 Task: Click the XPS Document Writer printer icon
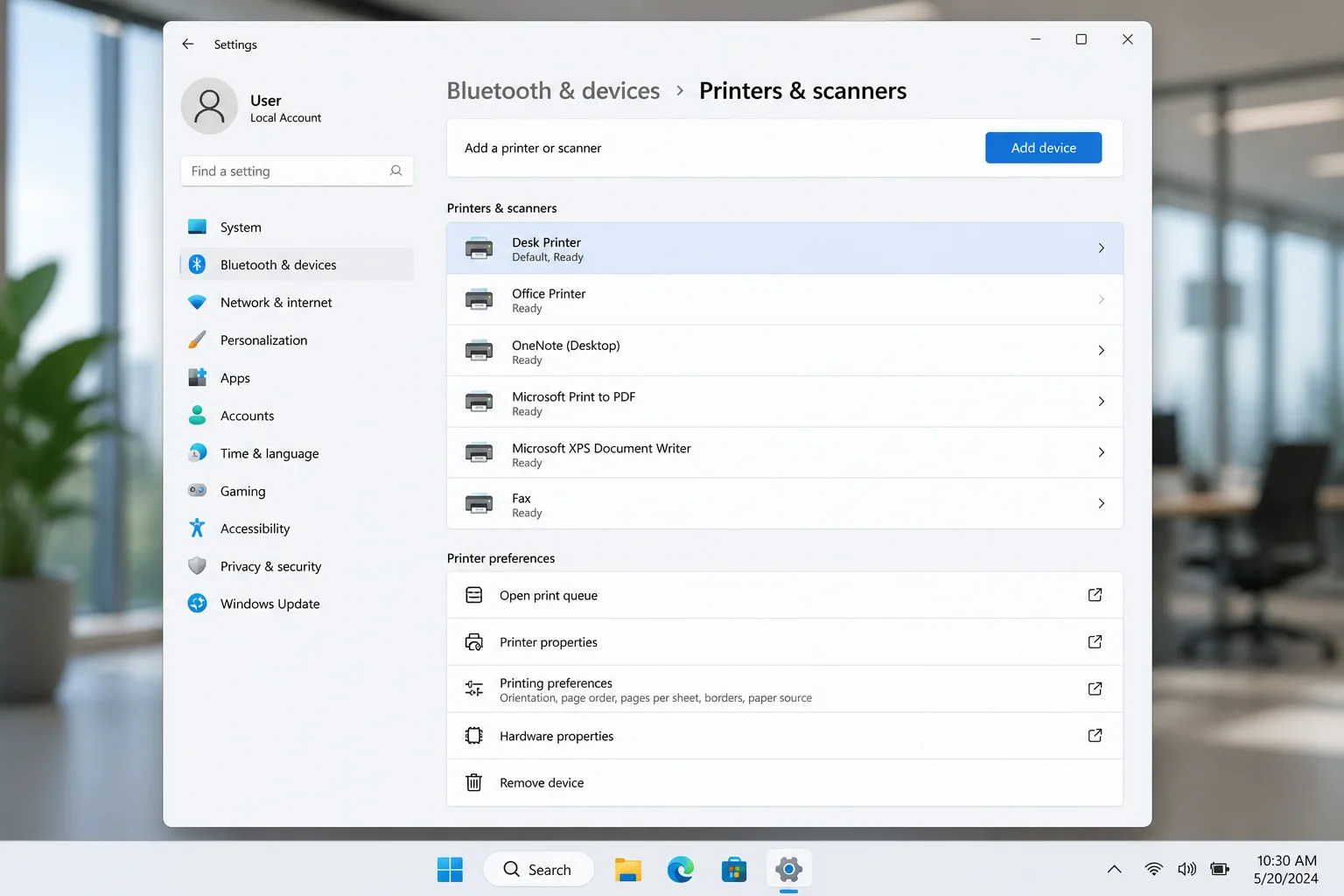479,452
